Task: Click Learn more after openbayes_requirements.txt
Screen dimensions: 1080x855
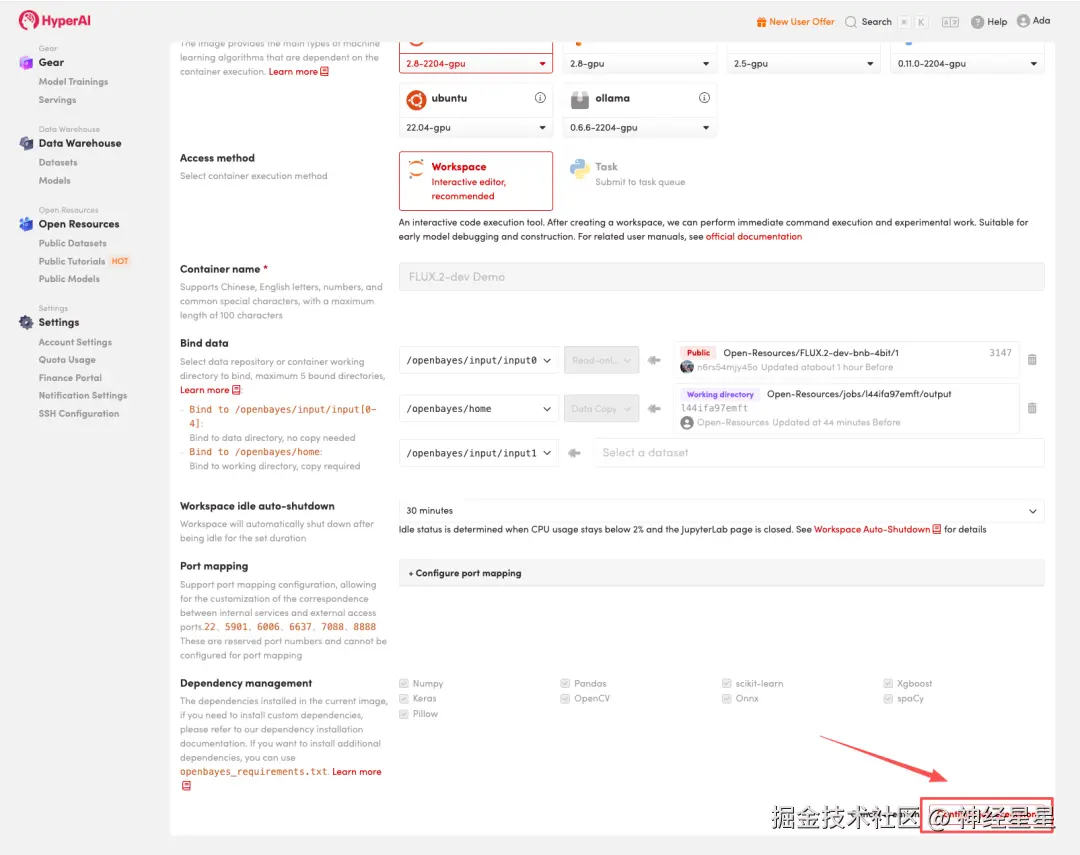Action: click(x=357, y=772)
